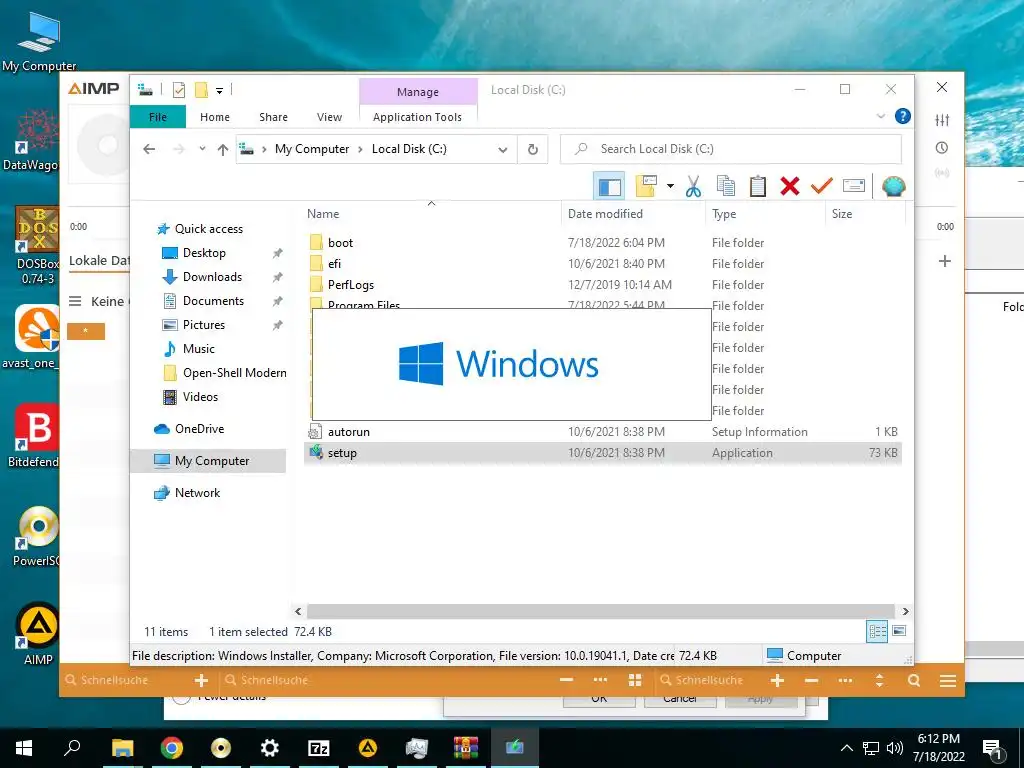
Task: Switch to the Home ribbon tab
Action: (215, 117)
